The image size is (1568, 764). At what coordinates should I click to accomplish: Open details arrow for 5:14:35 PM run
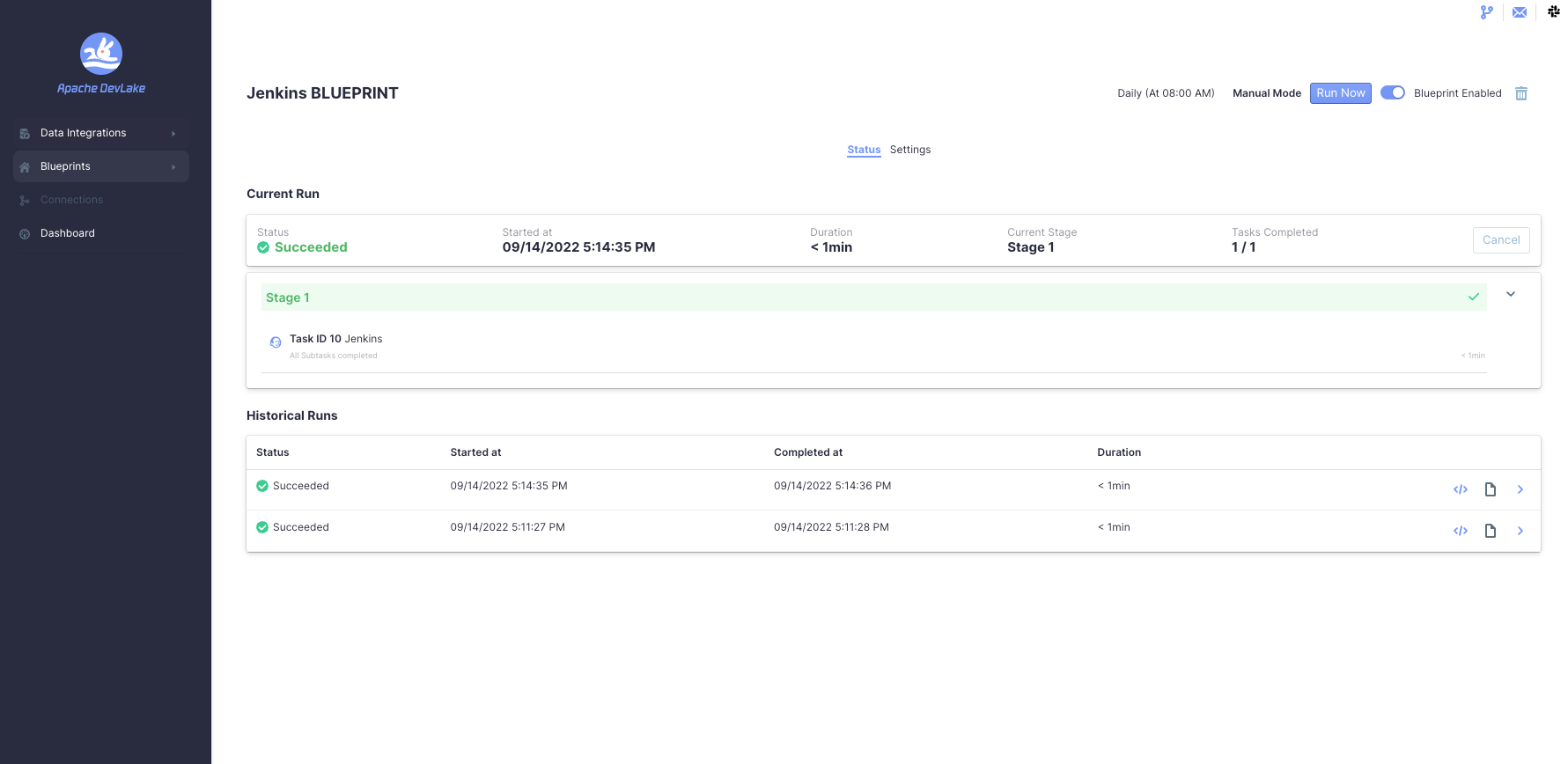pos(1520,489)
